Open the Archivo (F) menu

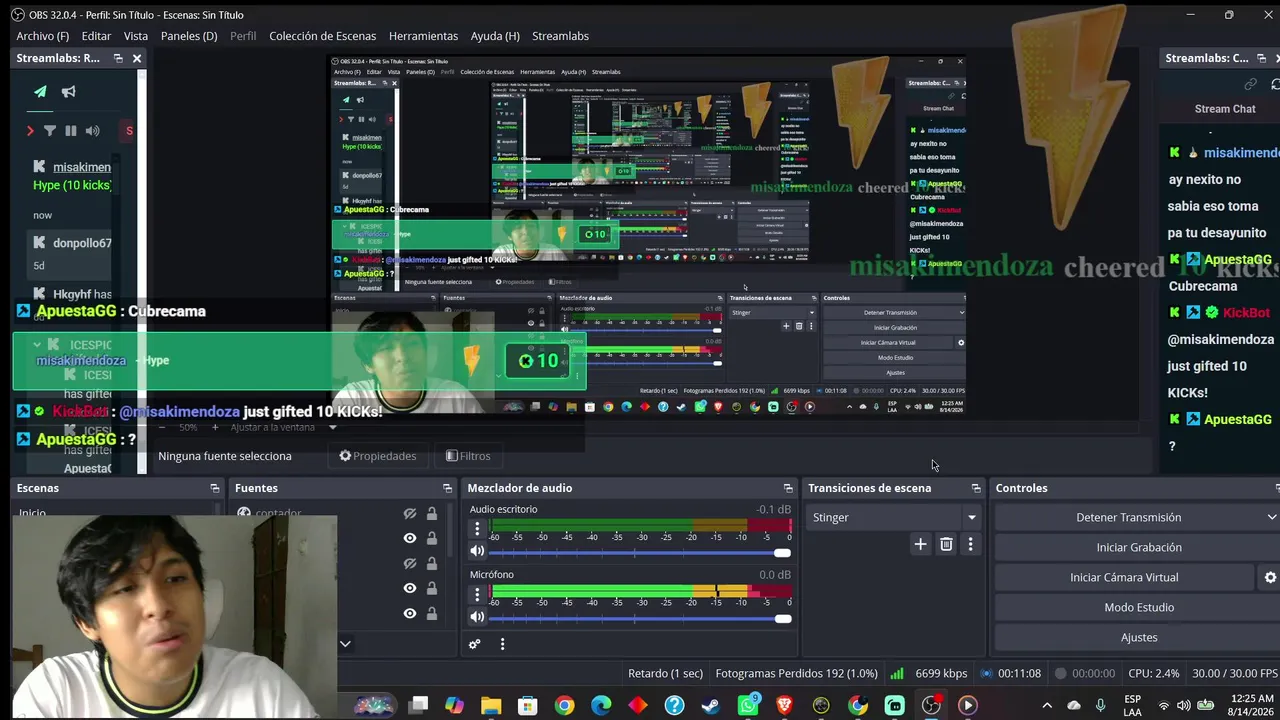tap(43, 36)
